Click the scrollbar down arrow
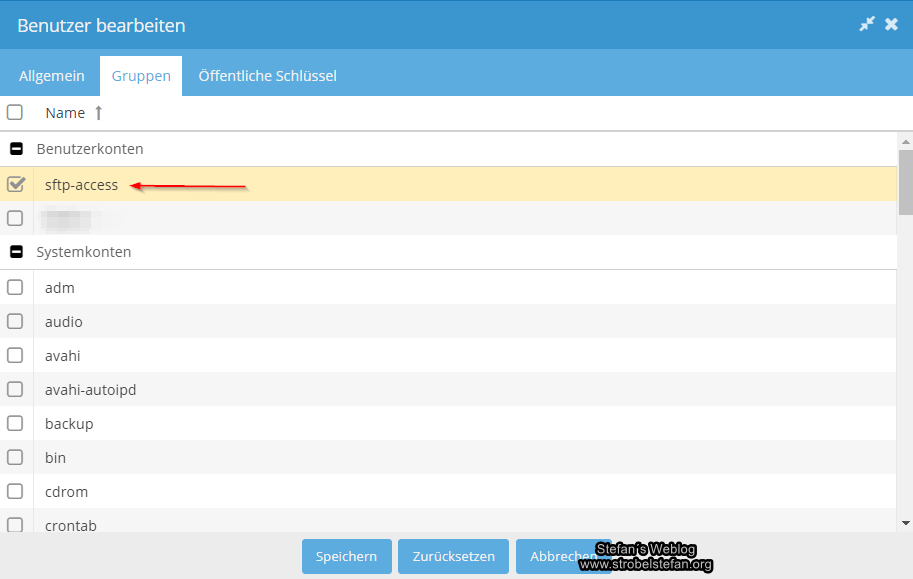913x579 pixels. point(905,522)
